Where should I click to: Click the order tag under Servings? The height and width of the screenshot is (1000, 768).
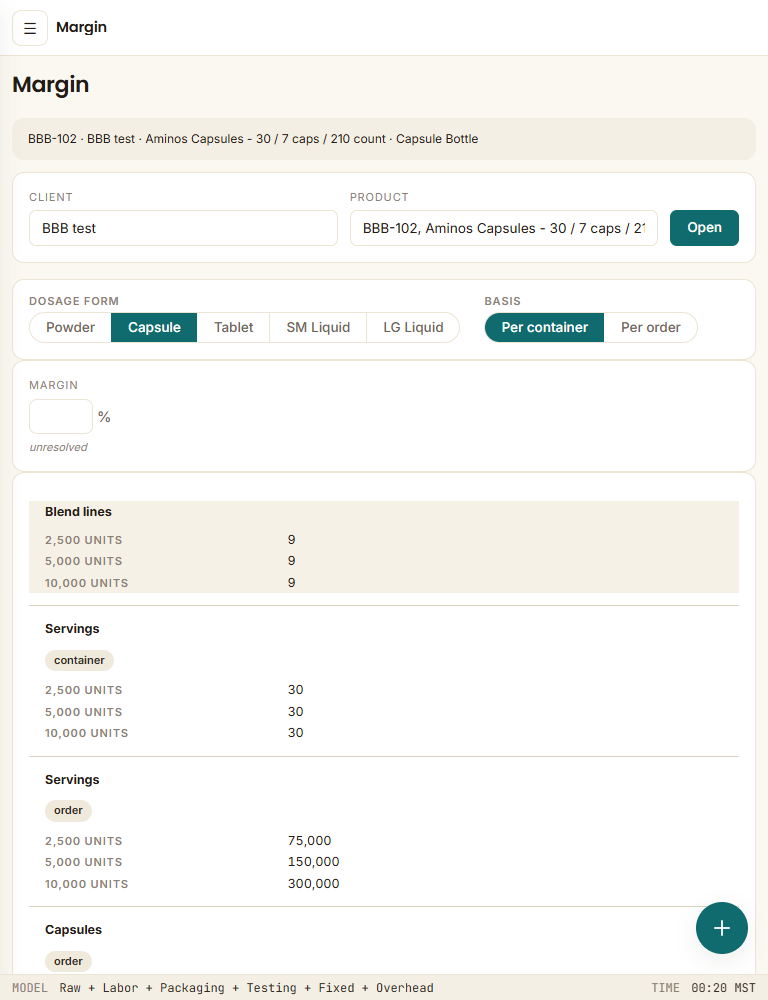pyautogui.click(x=68, y=811)
